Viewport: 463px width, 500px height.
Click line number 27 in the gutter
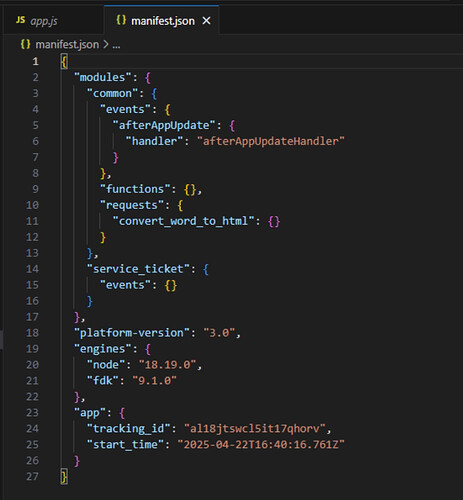[x=32, y=476]
